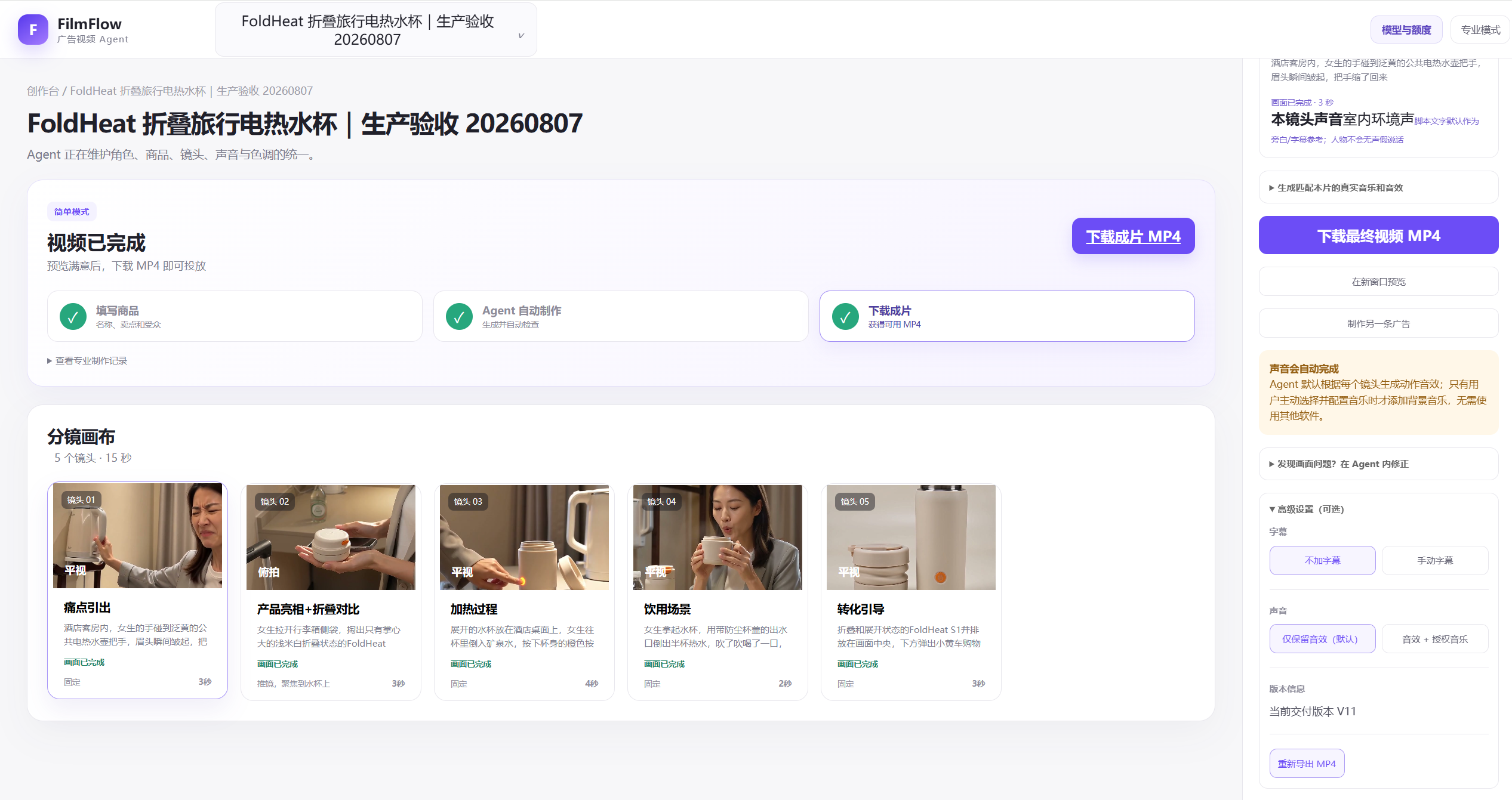
Task: Click the 镜头 01 label badge
Action: pyautogui.click(x=81, y=500)
